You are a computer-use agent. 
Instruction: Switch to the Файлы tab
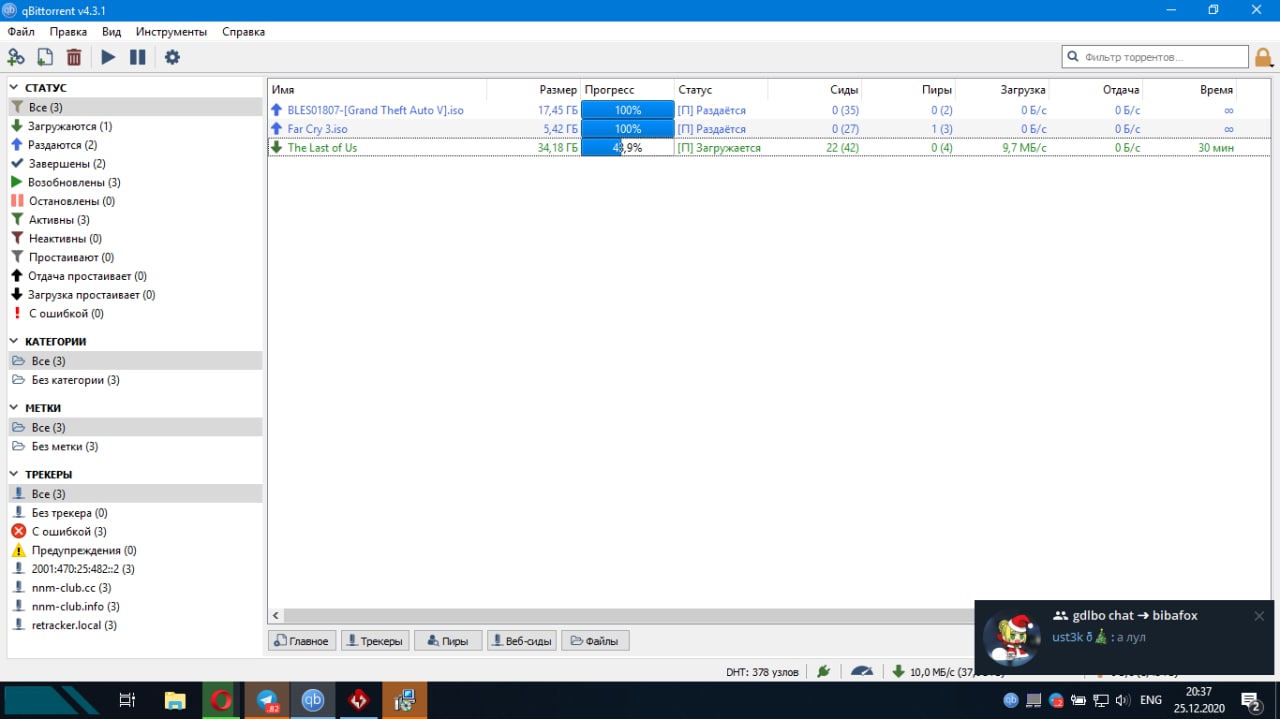(595, 641)
